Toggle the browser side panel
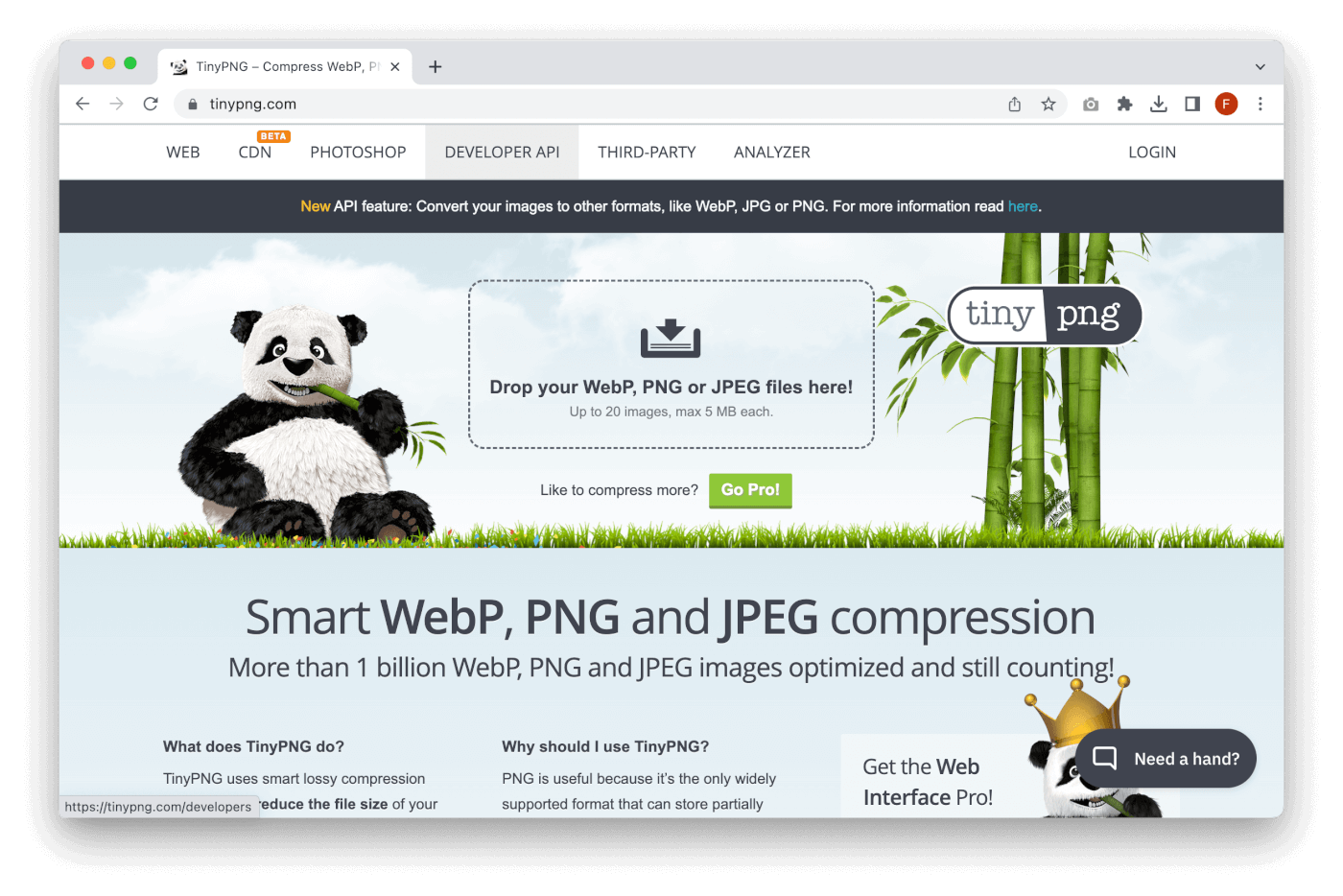Screen dimensions: 1343x896 click(x=1192, y=104)
